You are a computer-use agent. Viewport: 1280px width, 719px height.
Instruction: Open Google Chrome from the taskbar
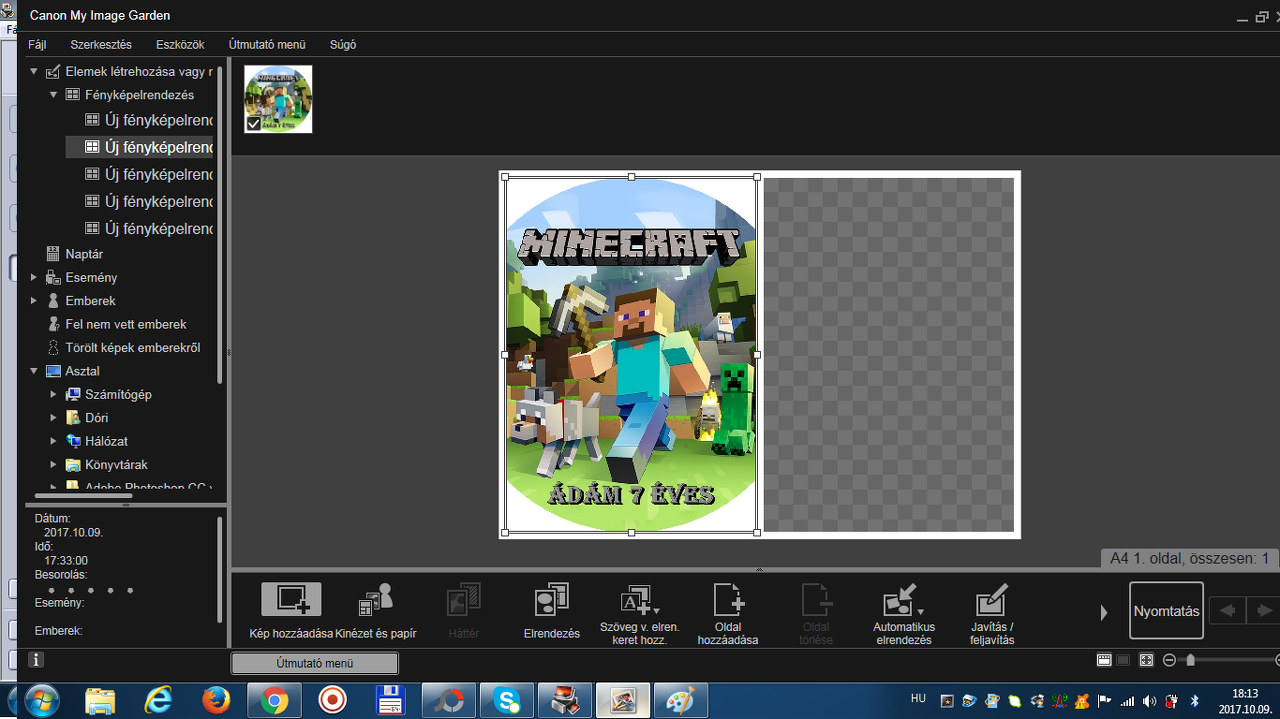(275, 700)
